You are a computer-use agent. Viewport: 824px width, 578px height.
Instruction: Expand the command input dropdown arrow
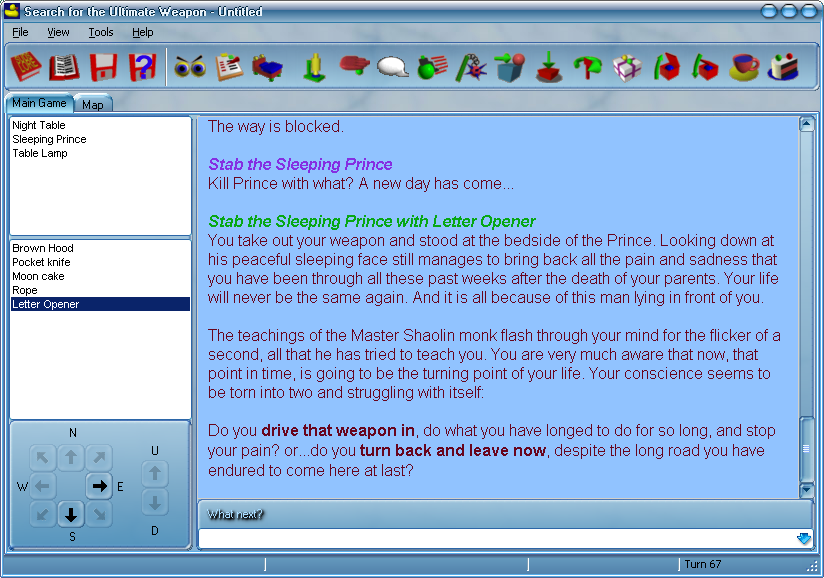pyautogui.click(x=803, y=539)
